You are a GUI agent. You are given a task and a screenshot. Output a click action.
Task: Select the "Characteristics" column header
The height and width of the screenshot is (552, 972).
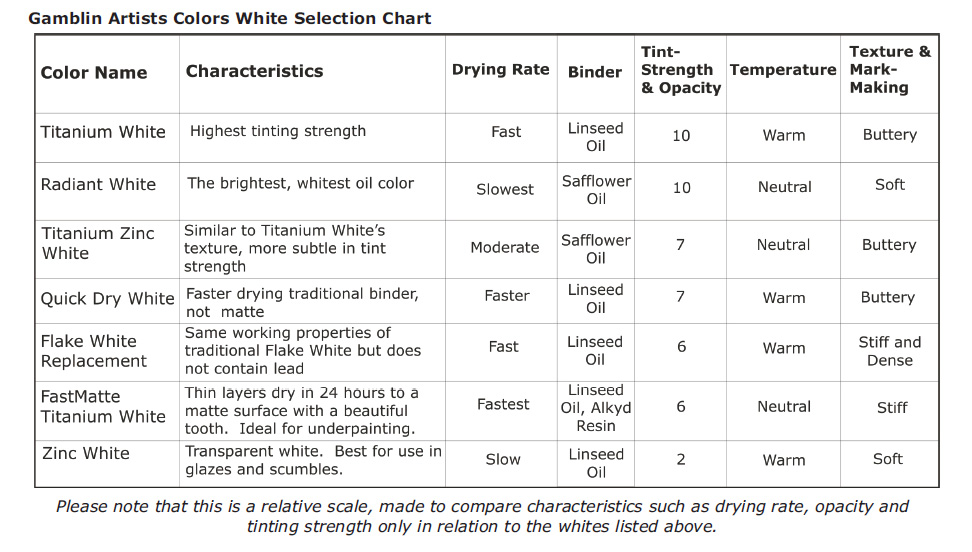(x=254, y=71)
